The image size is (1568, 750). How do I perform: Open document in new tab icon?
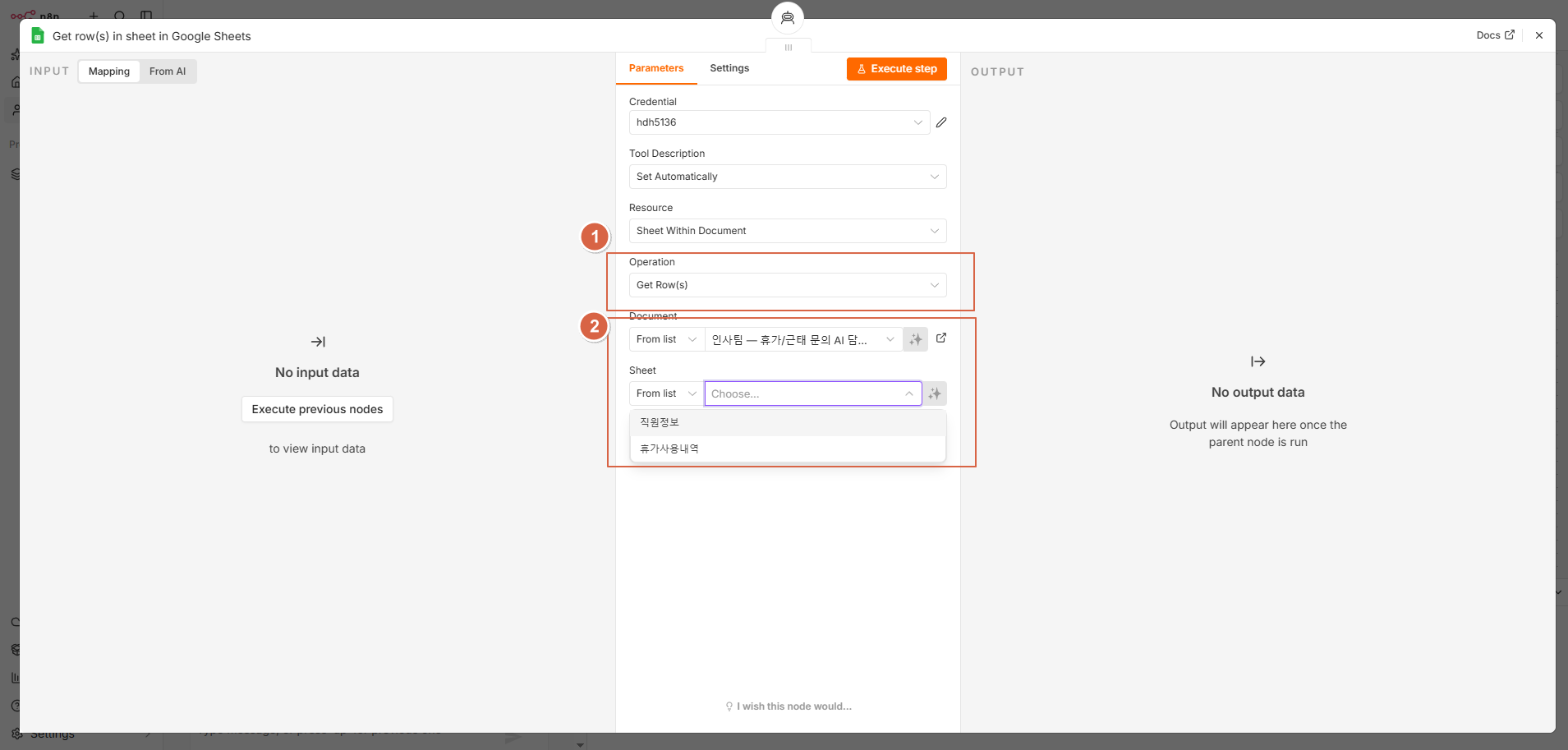pyautogui.click(x=941, y=338)
